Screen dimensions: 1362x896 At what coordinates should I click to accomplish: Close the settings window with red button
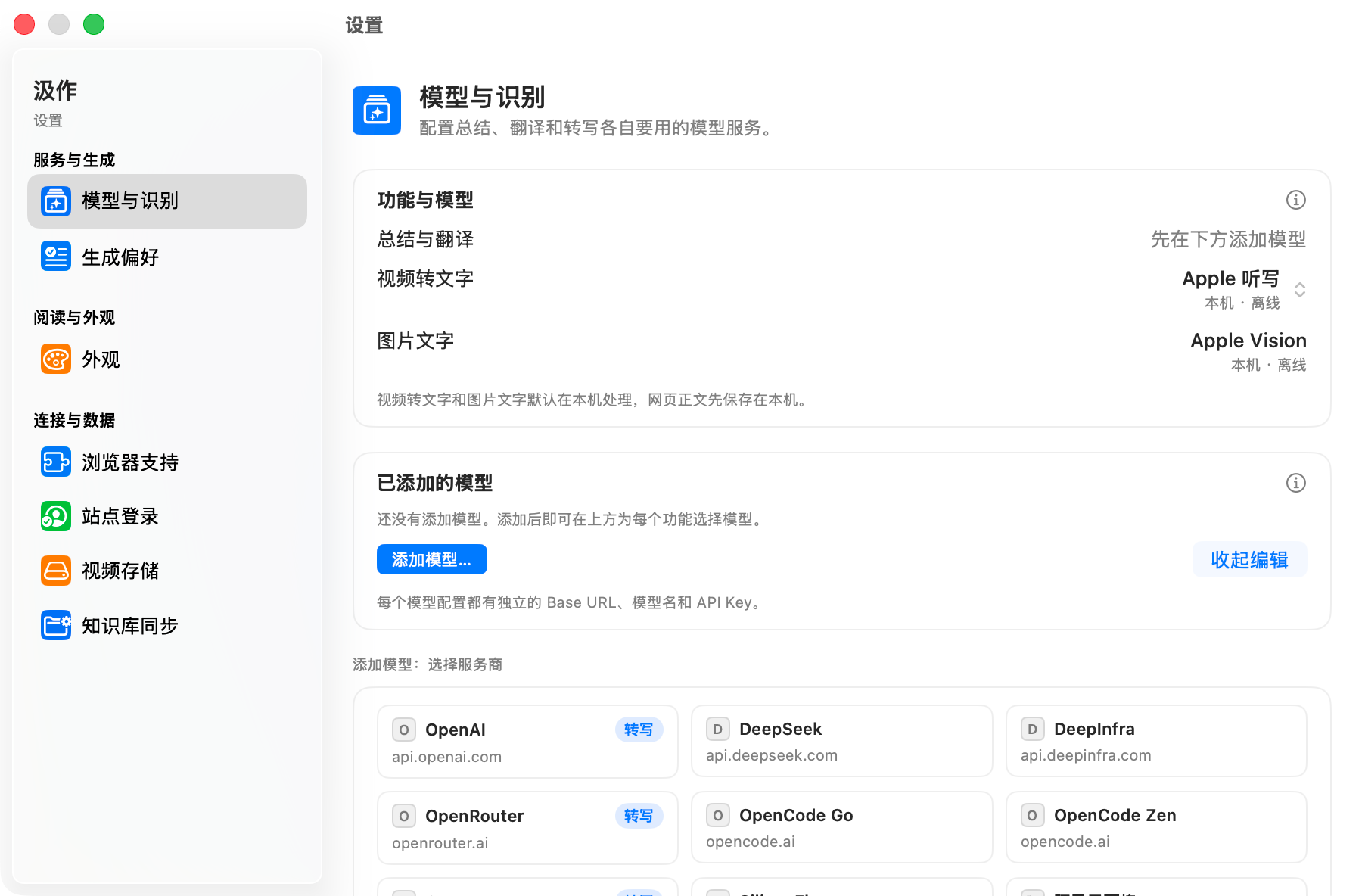(24, 24)
